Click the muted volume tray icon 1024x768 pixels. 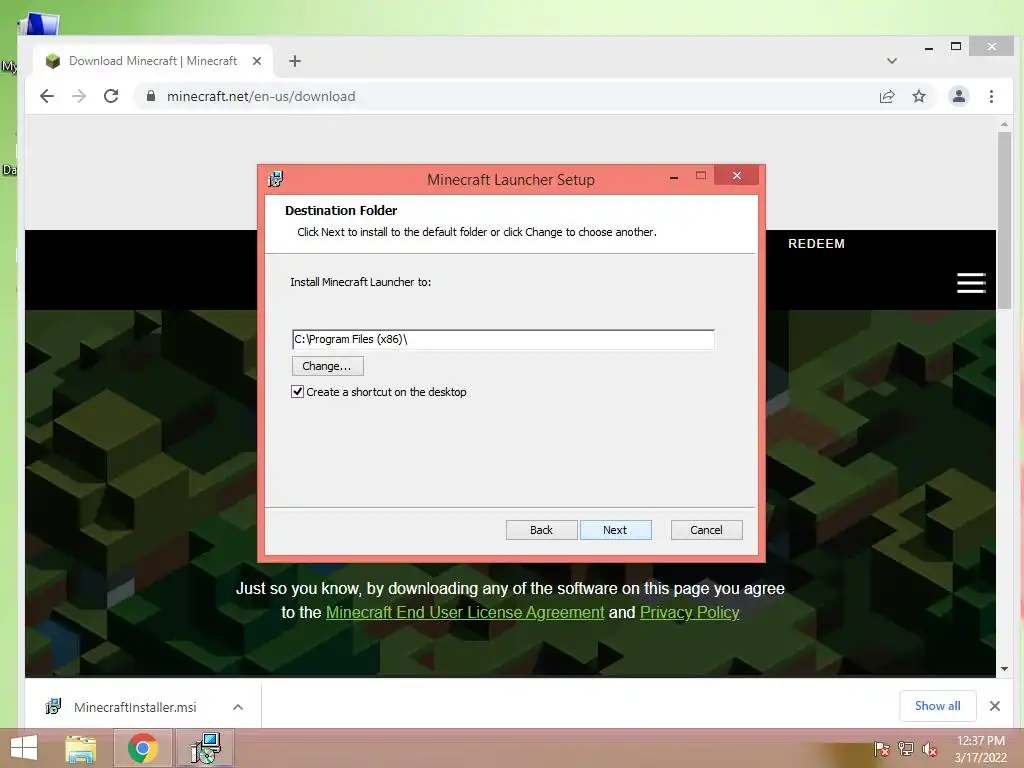coord(930,749)
